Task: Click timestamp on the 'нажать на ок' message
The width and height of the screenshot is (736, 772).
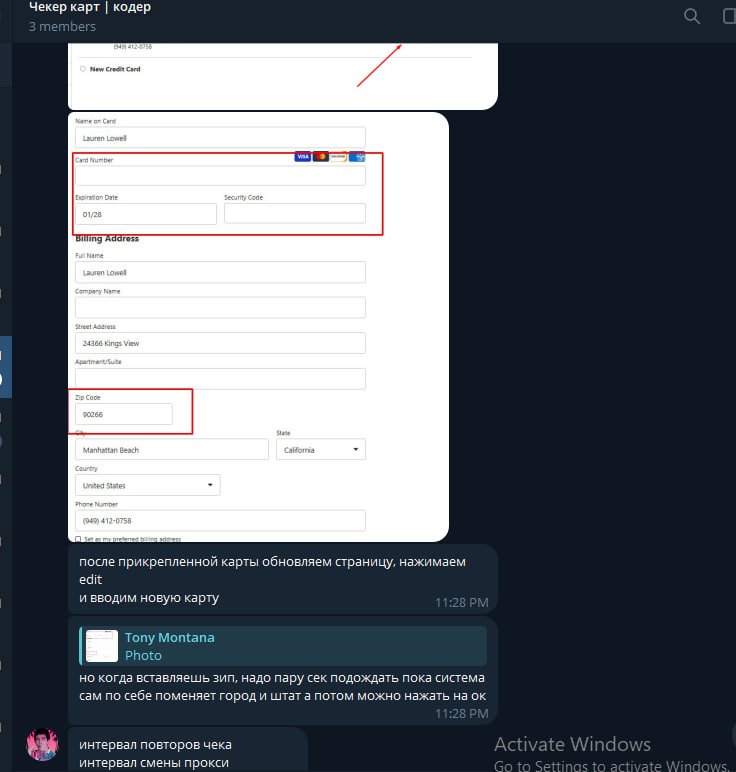Action: pos(462,713)
